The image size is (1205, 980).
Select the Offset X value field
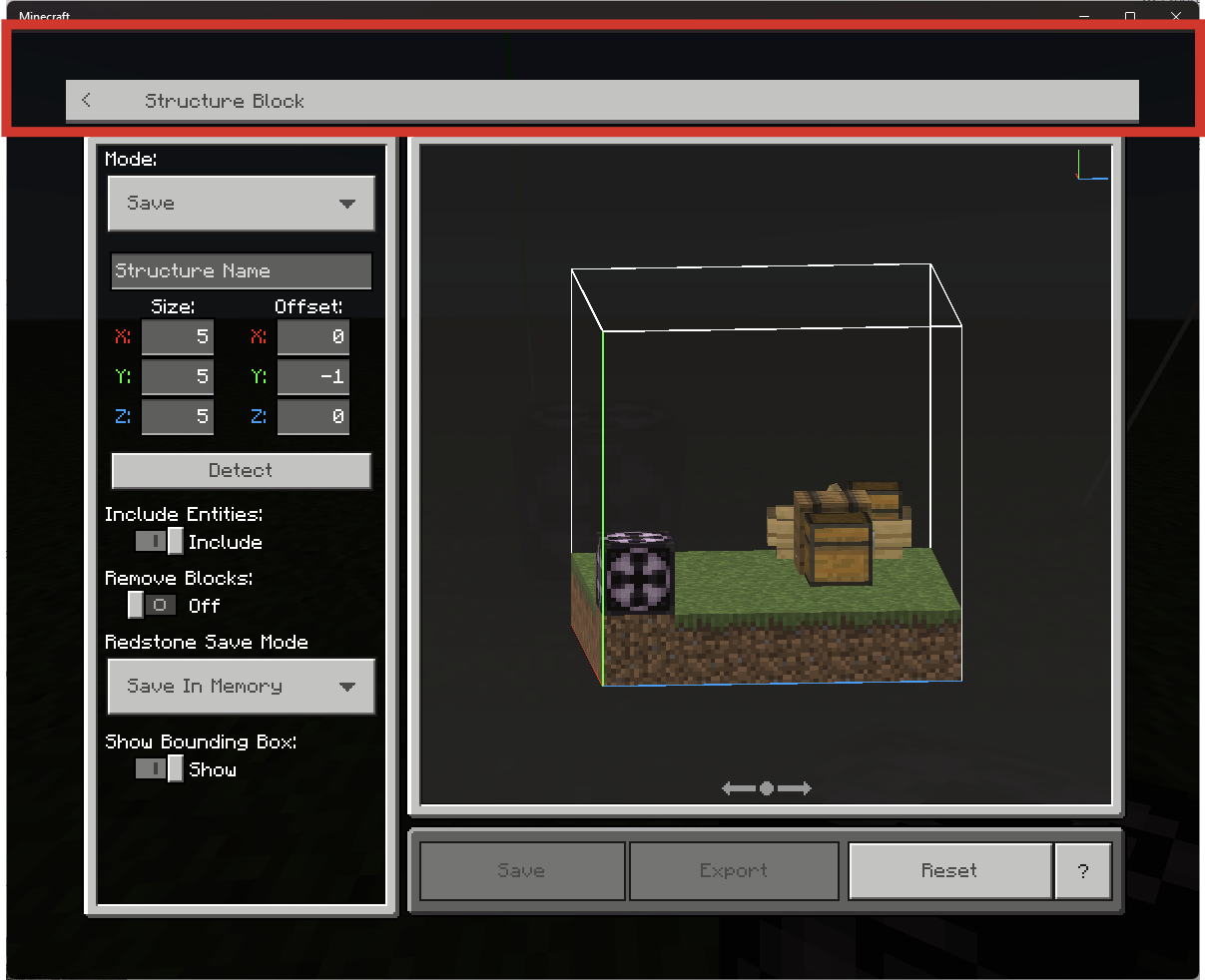(x=313, y=337)
